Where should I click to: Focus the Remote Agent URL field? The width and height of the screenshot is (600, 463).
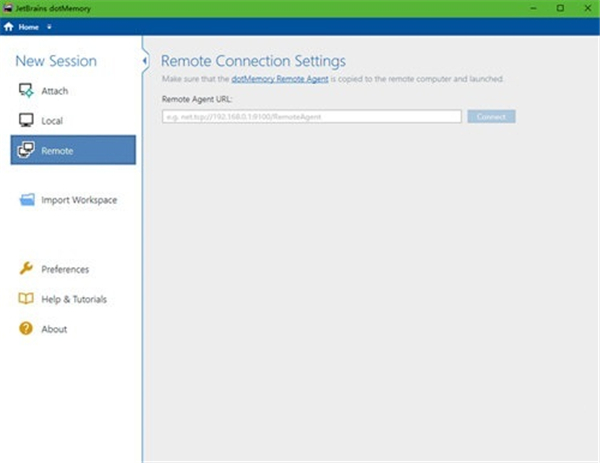click(x=311, y=117)
